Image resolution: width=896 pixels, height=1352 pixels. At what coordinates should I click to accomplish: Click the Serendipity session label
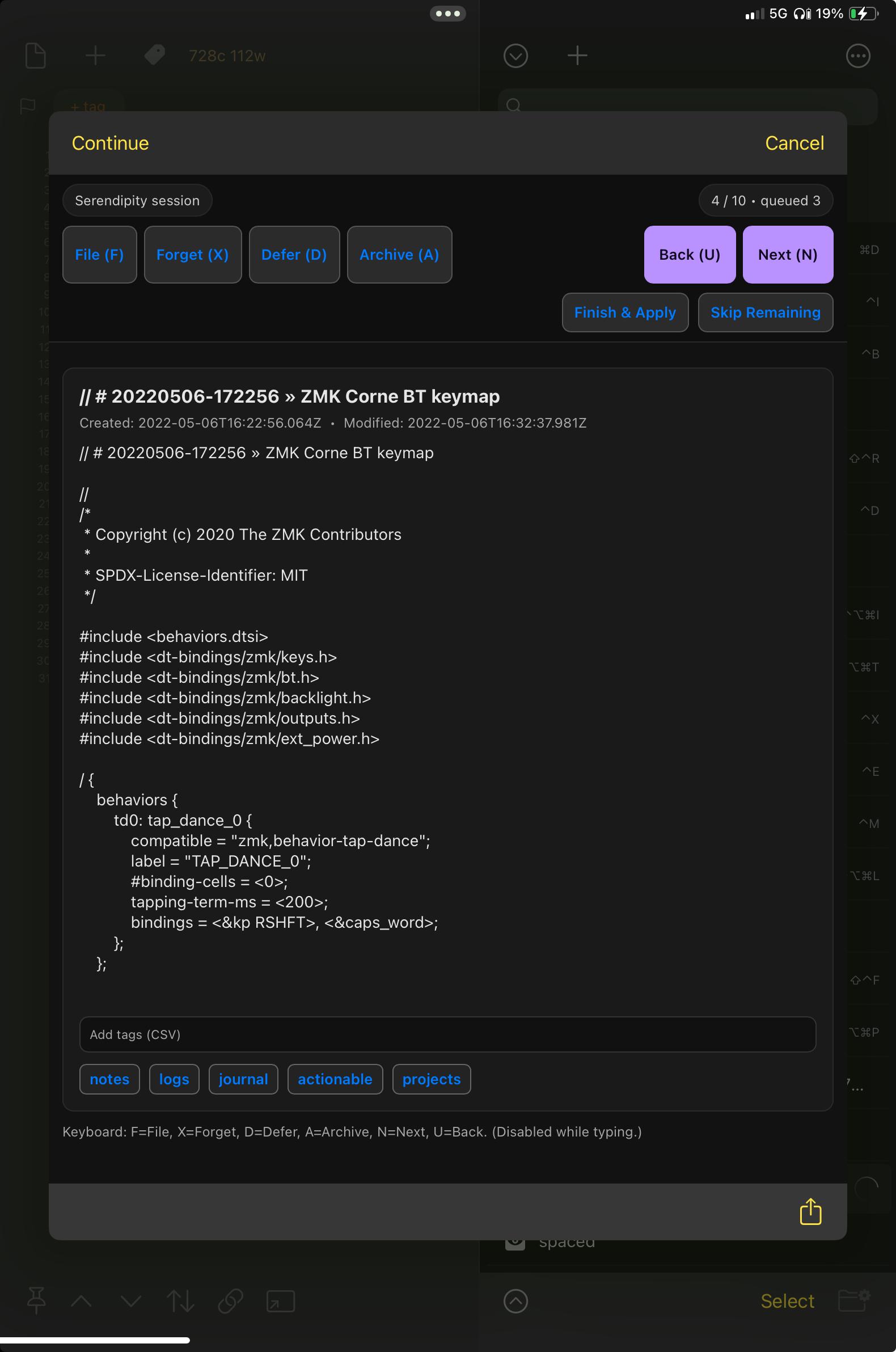137,201
